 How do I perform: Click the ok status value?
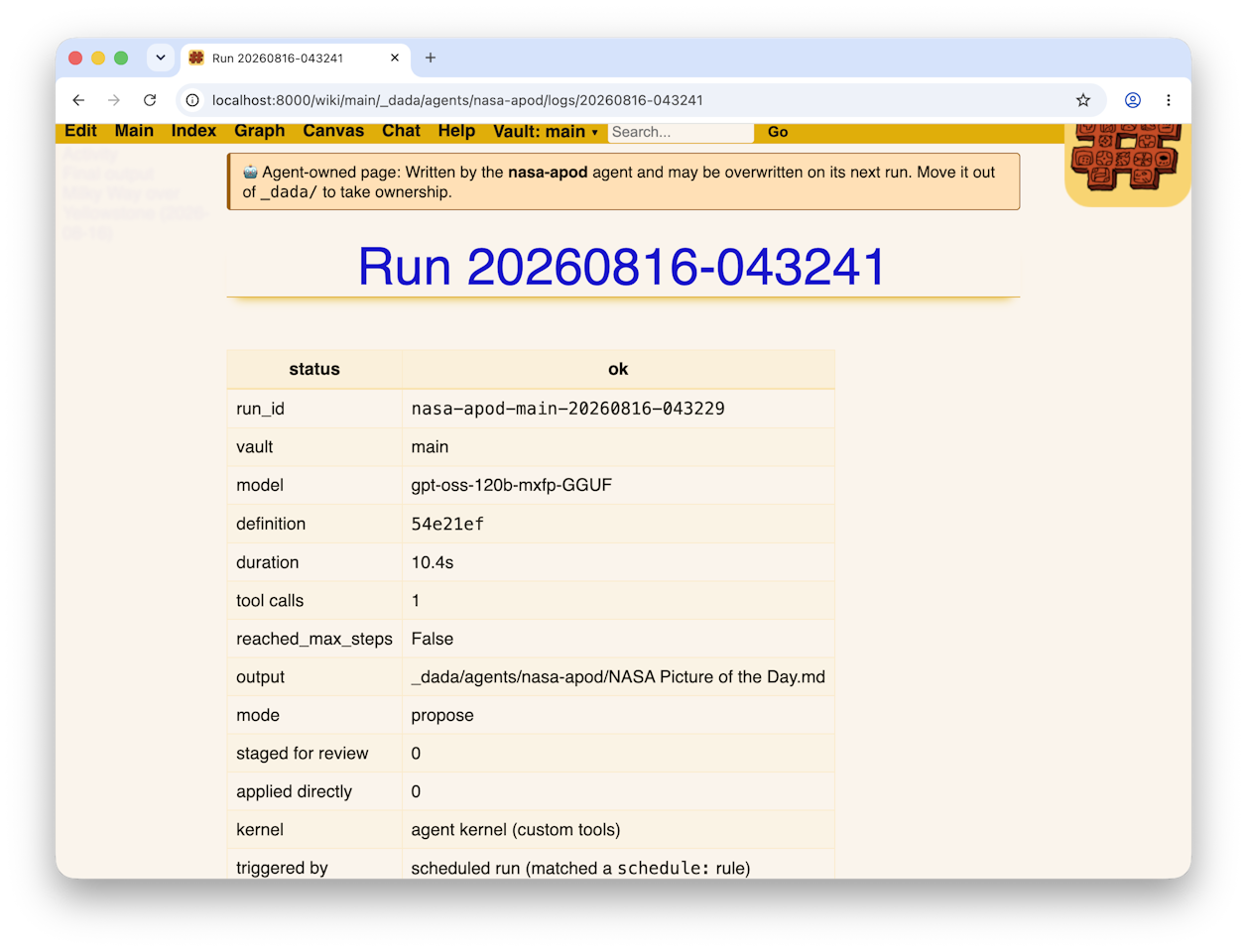click(618, 369)
